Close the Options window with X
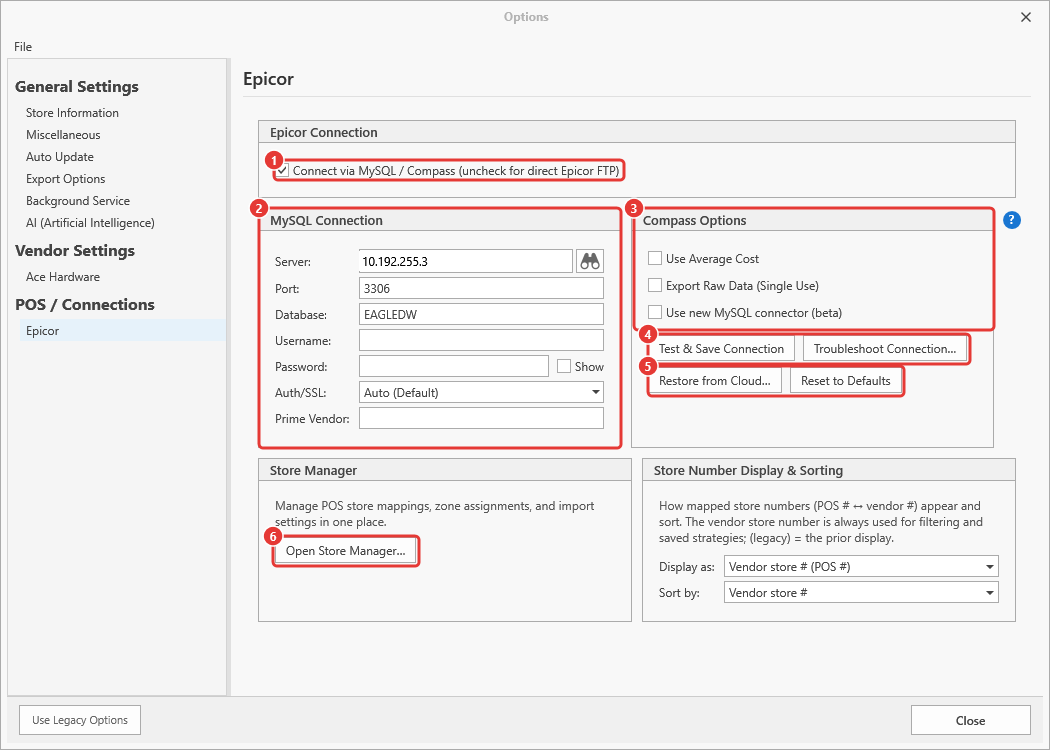The image size is (1050, 750). [x=1026, y=17]
